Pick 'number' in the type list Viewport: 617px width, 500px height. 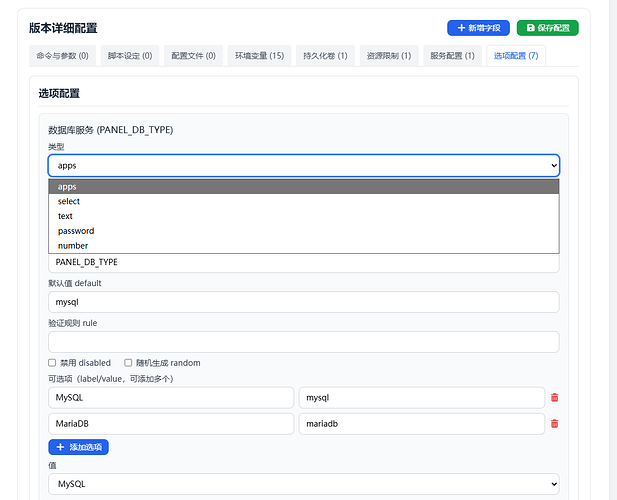(73, 246)
